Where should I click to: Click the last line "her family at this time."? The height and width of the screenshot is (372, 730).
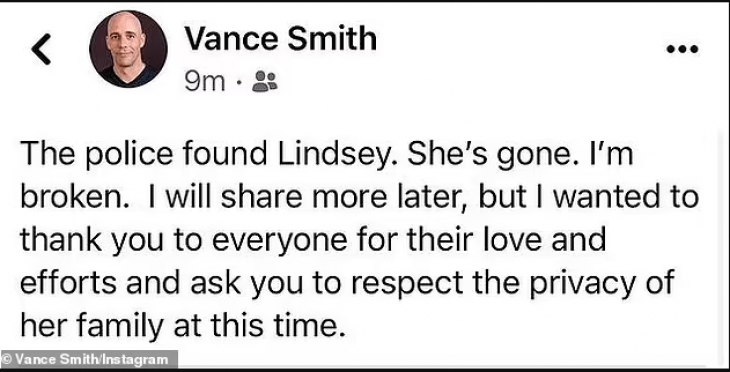[183, 325]
